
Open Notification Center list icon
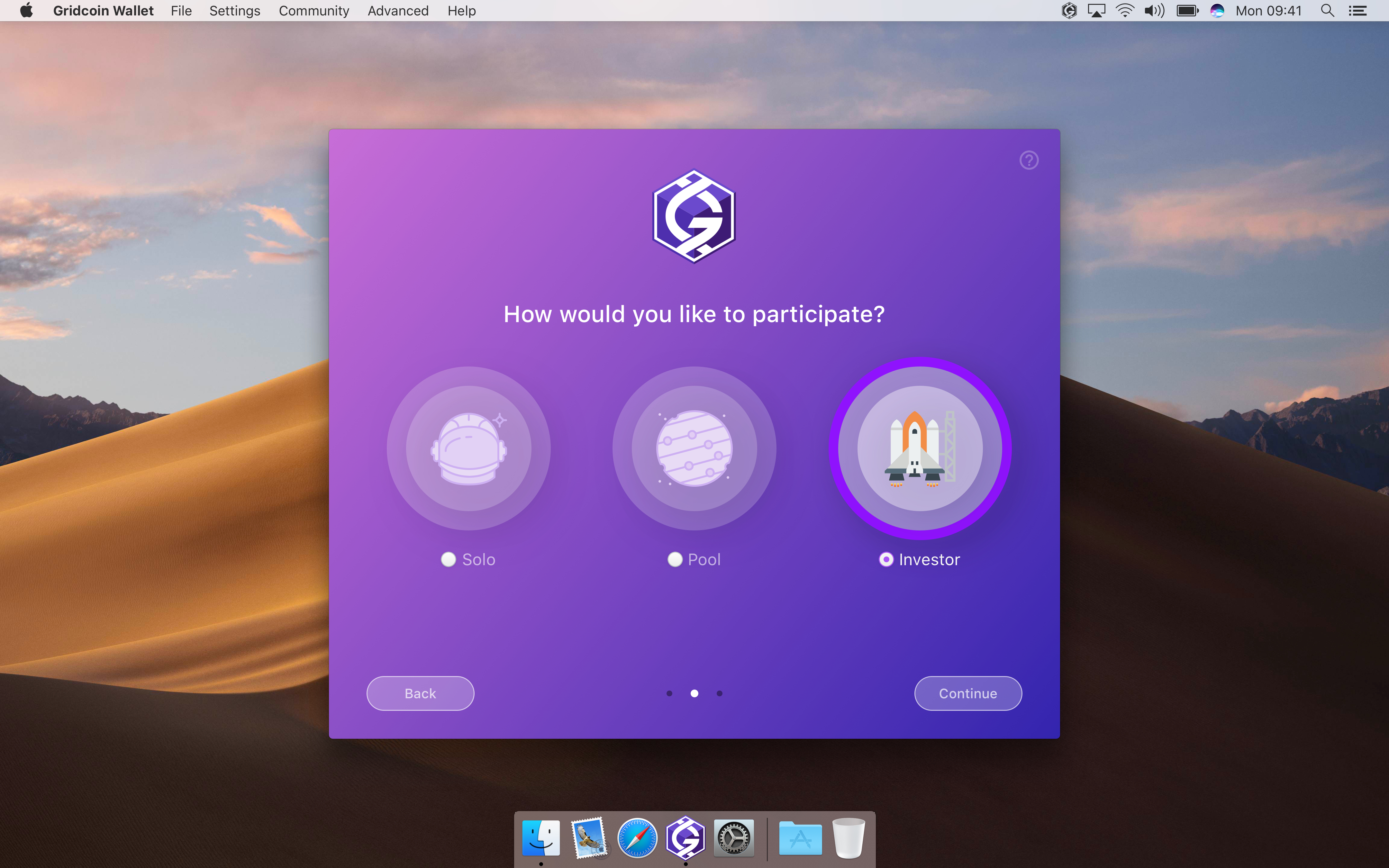tap(1358, 11)
